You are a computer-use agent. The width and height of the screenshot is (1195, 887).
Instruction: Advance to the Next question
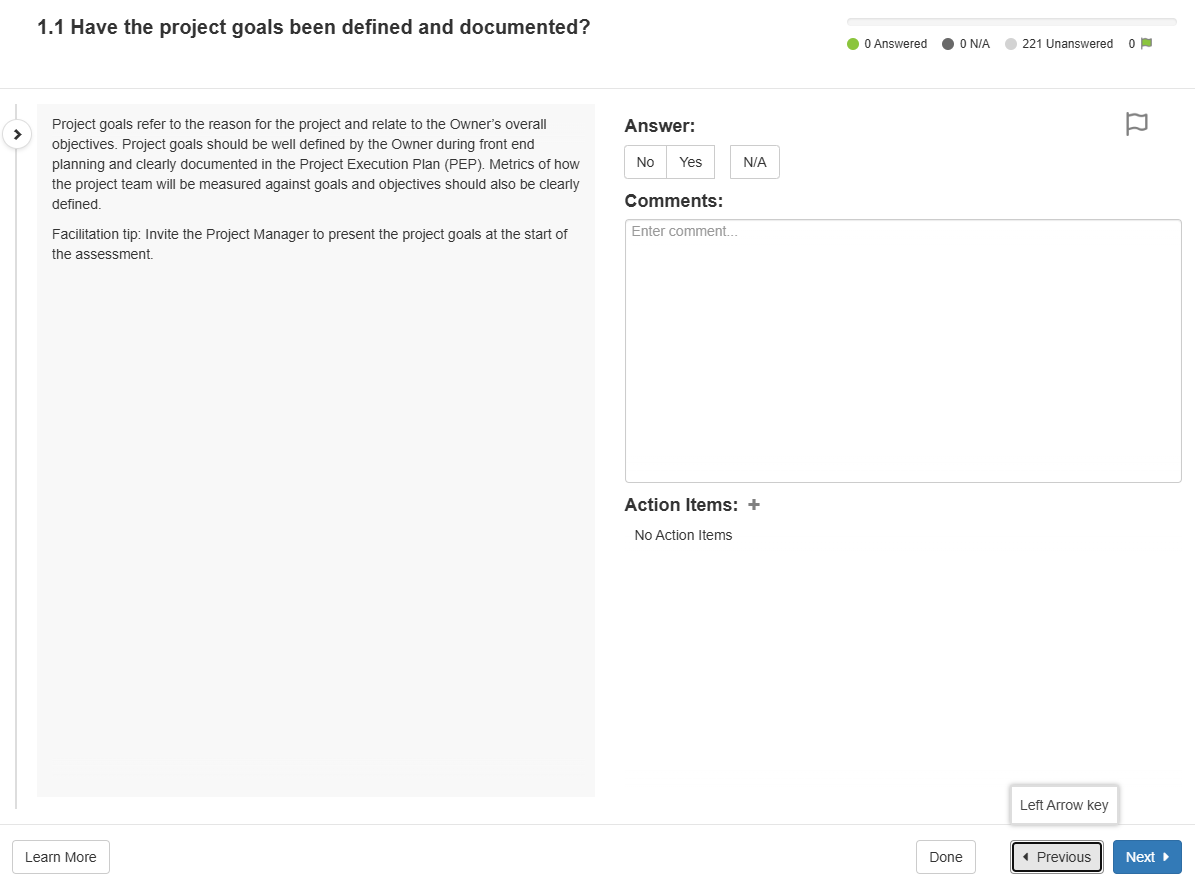(1147, 857)
